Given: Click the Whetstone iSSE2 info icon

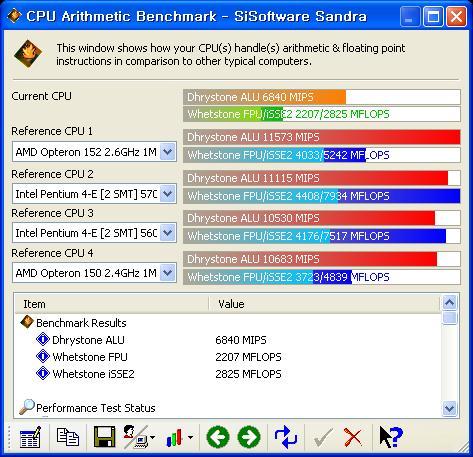Looking at the screenshot, I should tap(43, 373).
